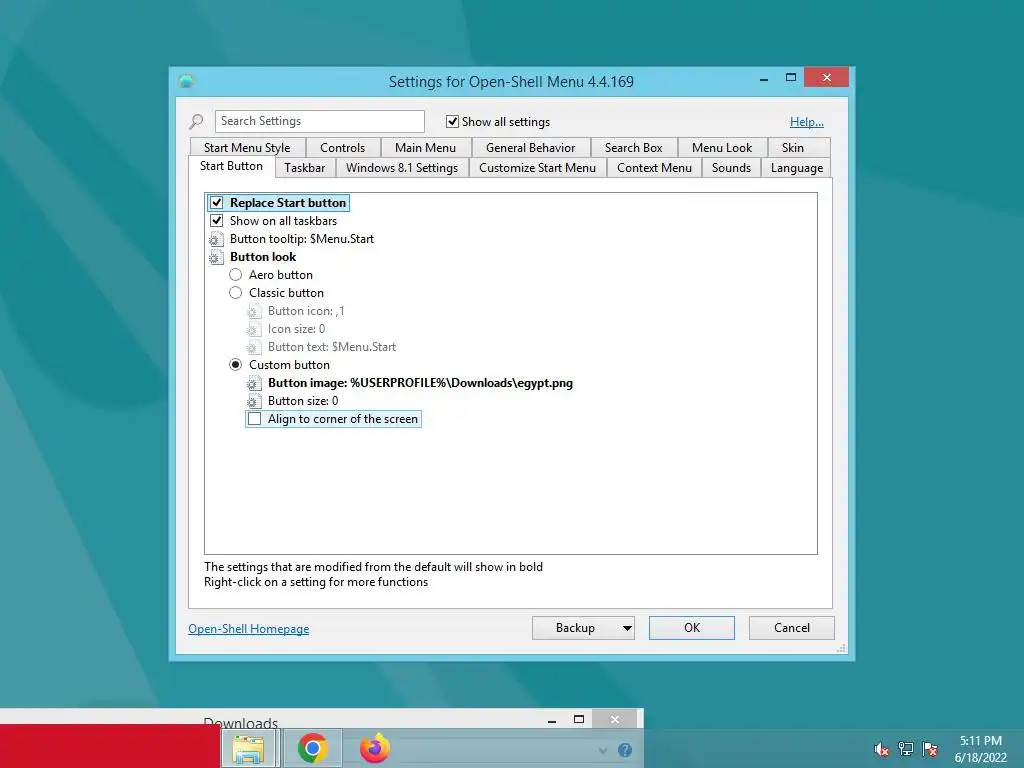1024x768 pixels.
Task: Click the Cancel button
Action: coord(792,628)
